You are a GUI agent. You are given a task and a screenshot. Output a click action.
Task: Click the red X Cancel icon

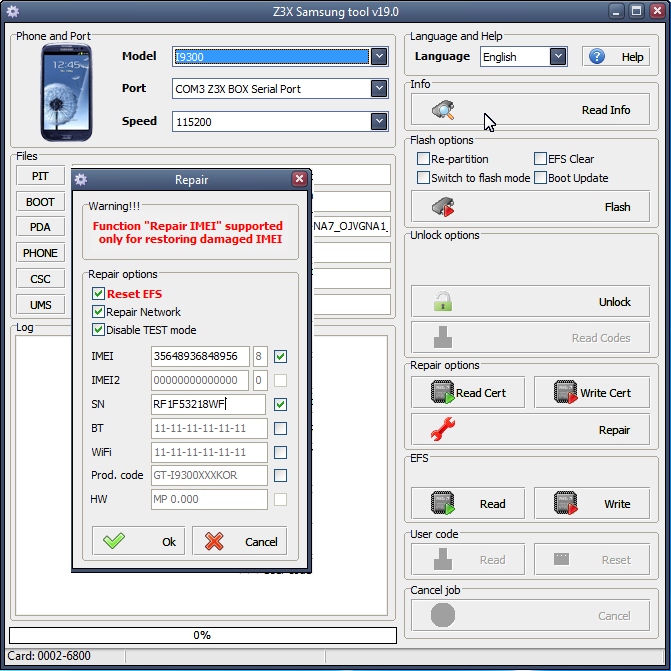click(x=214, y=541)
